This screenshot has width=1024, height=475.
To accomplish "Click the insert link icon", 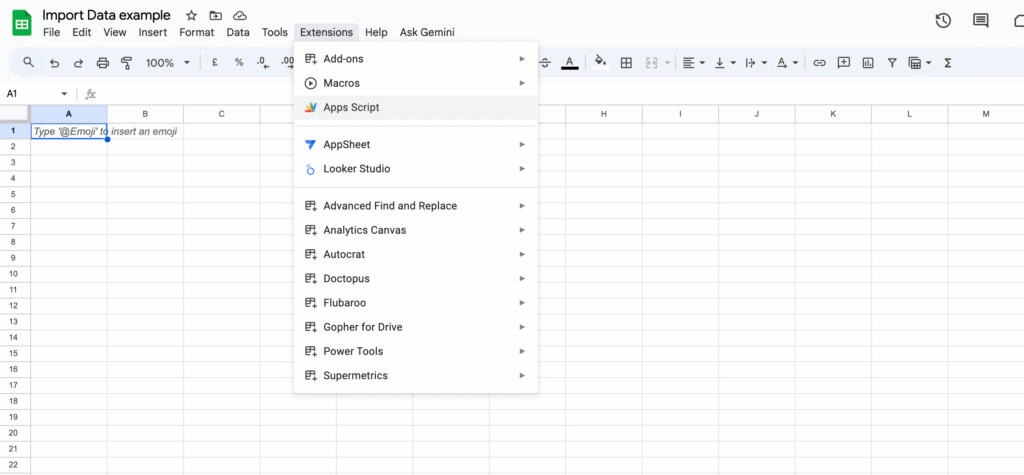I will [x=819, y=63].
